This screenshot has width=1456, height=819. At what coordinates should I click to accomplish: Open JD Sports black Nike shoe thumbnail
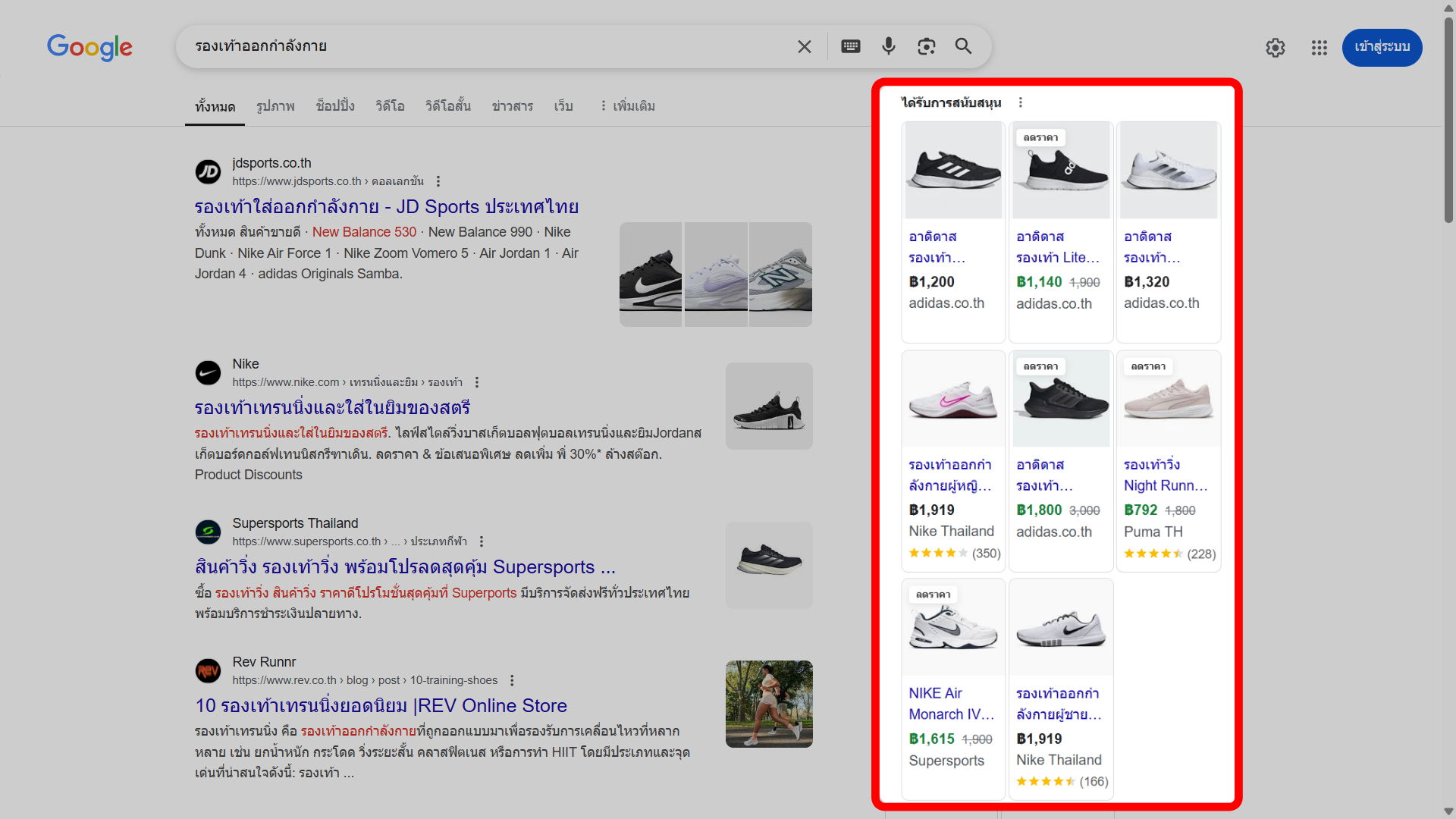[x=651, y=275]
